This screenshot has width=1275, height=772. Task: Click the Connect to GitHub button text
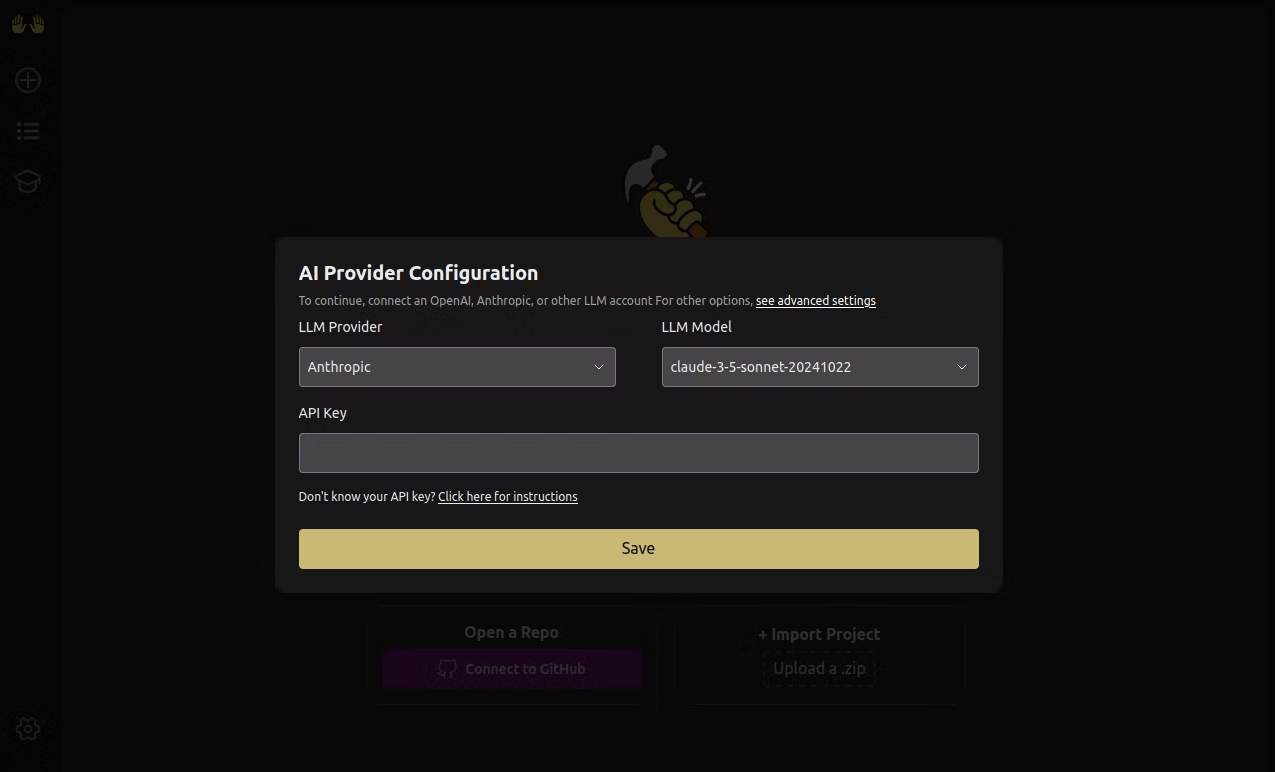coord(525,669)
